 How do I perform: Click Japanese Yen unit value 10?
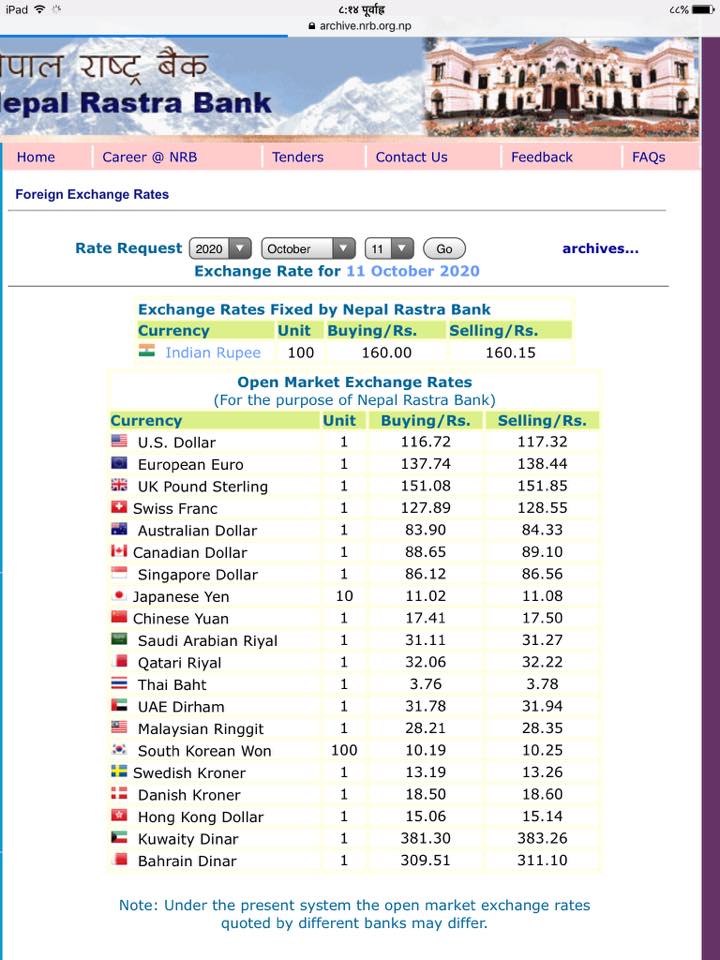click(x=344, y=596)
